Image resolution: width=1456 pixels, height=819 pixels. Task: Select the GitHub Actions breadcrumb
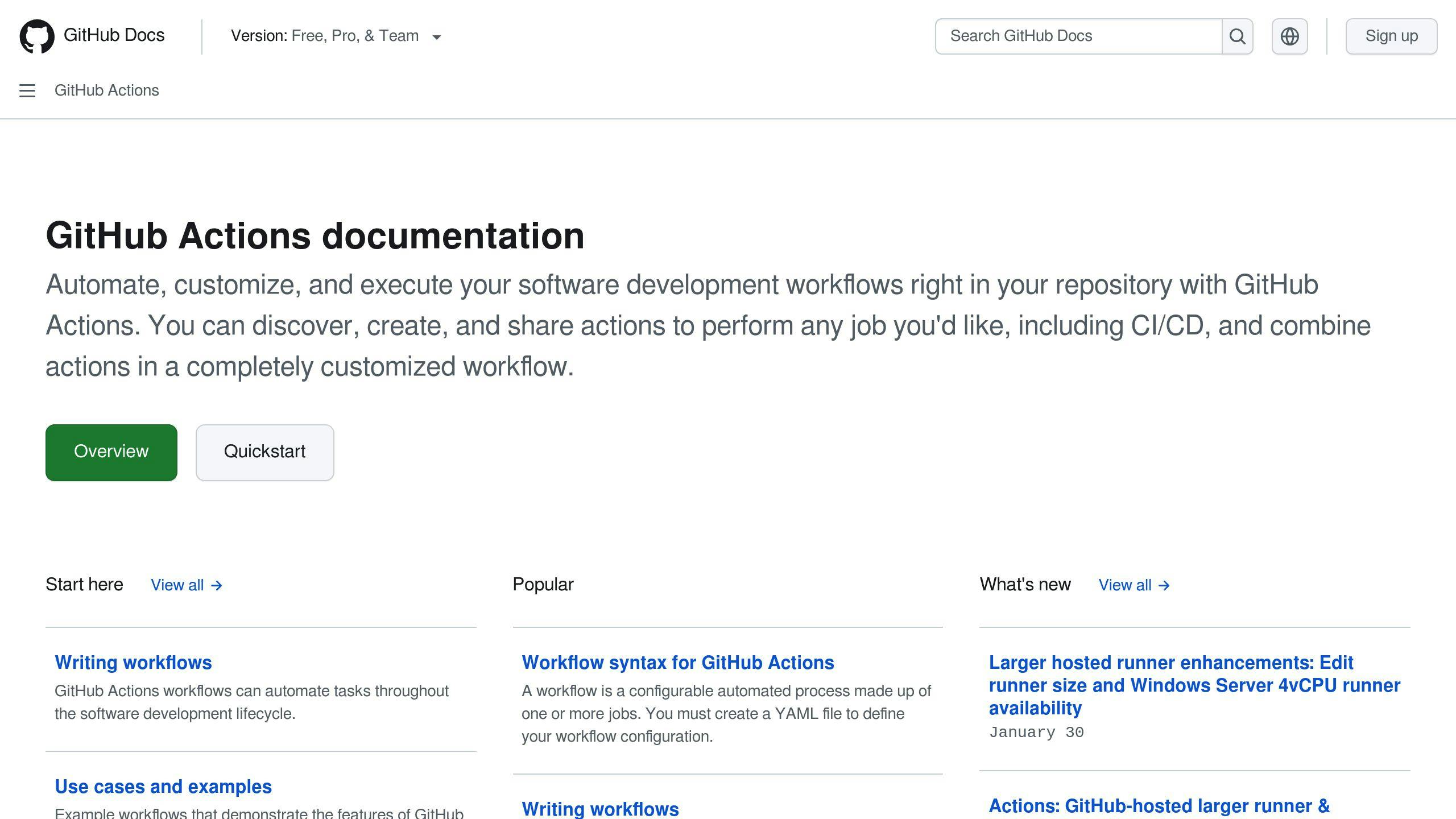click(106, 90)
